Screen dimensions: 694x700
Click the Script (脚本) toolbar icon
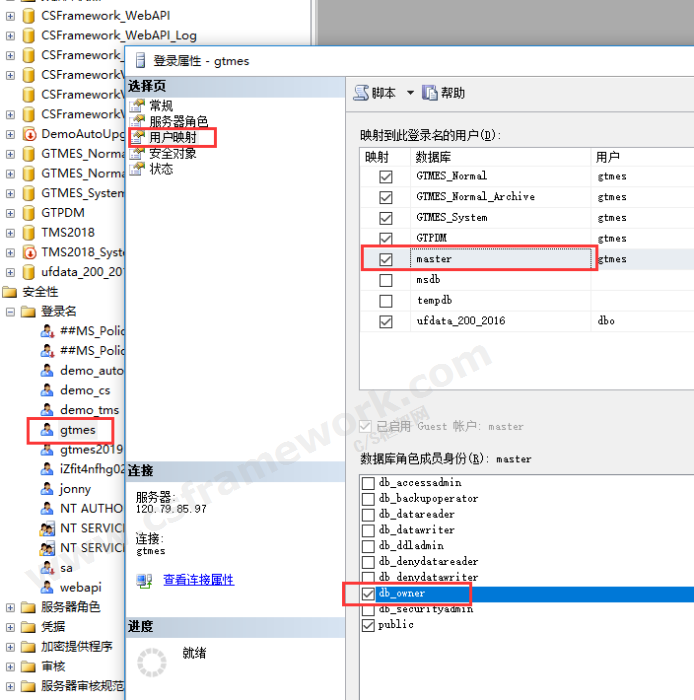pos(362,93)
